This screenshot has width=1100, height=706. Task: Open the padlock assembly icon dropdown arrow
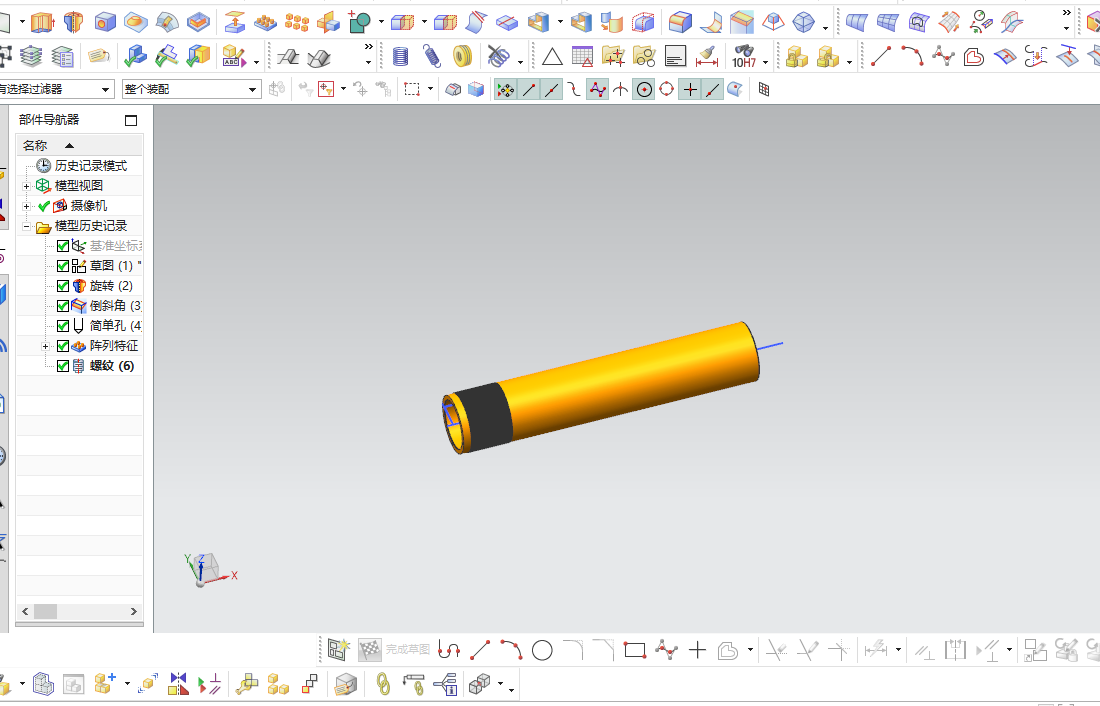pos(850,62)
